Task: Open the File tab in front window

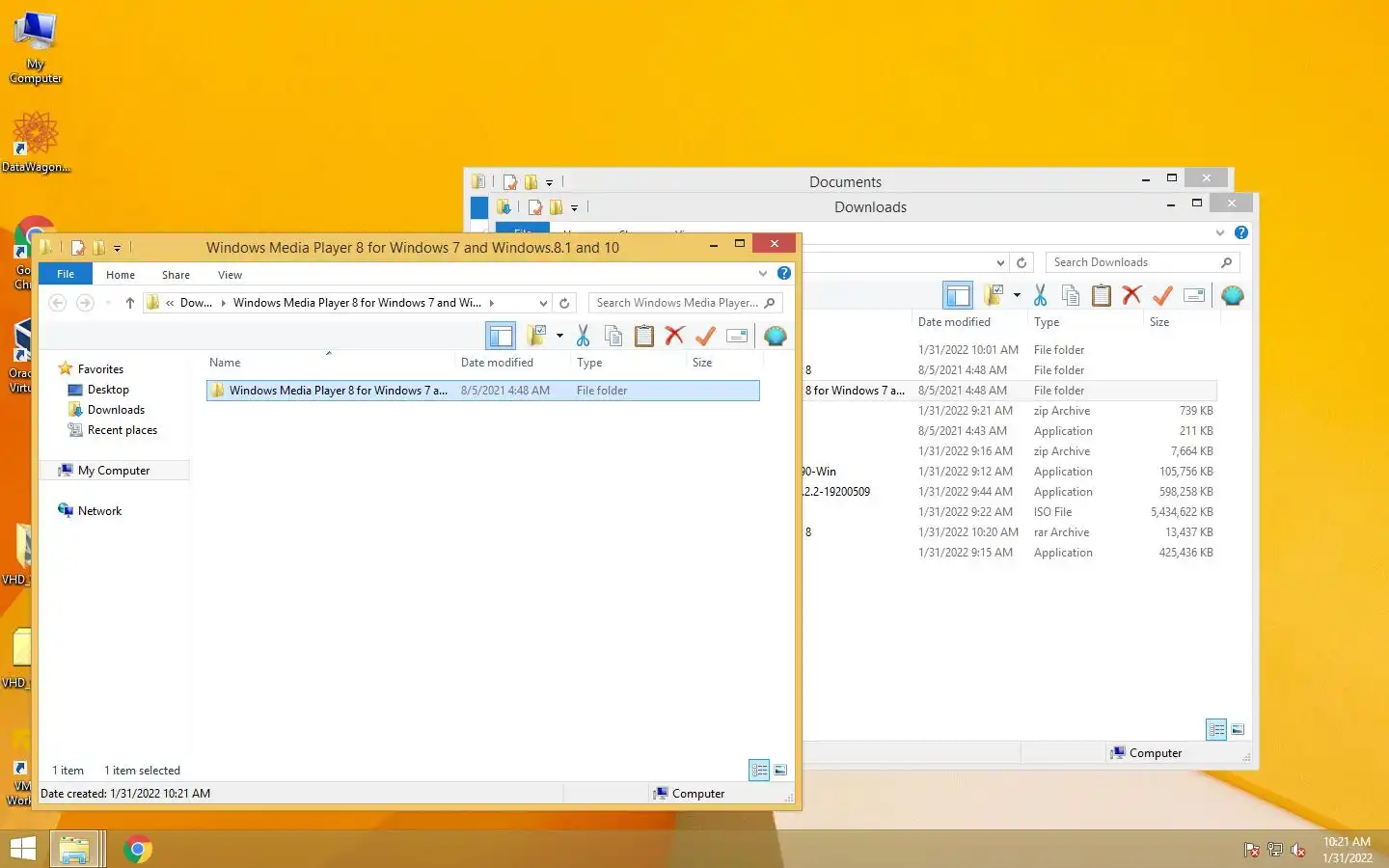Action: coord(66,274)
